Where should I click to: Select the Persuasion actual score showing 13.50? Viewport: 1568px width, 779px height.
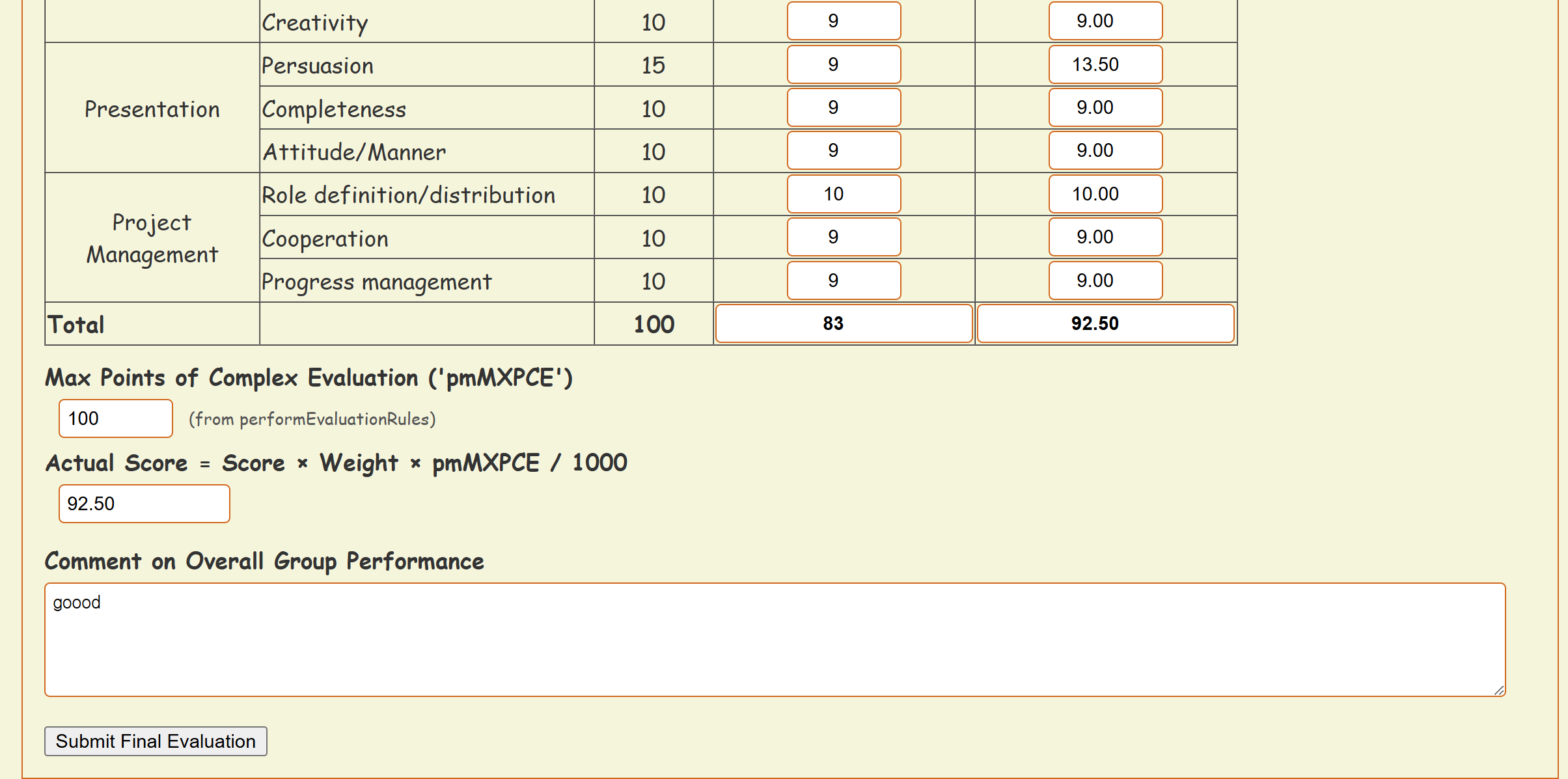[x=1105, y=64]
